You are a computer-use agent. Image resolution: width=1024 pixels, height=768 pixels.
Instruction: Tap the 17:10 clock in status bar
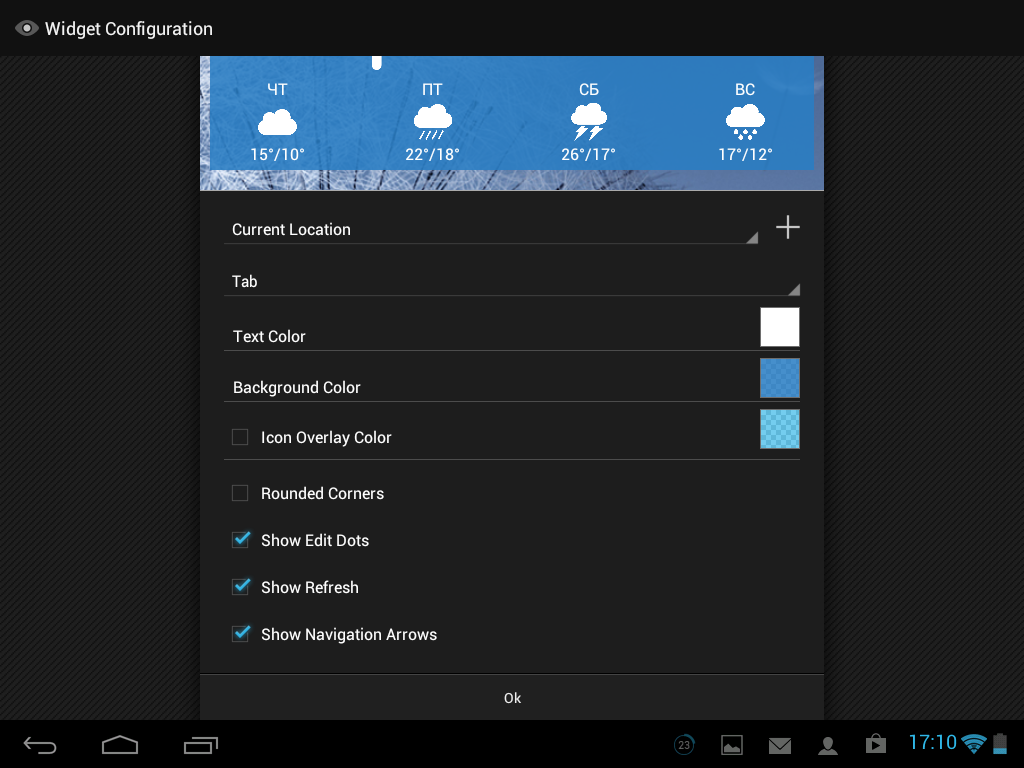click(933, 743)
